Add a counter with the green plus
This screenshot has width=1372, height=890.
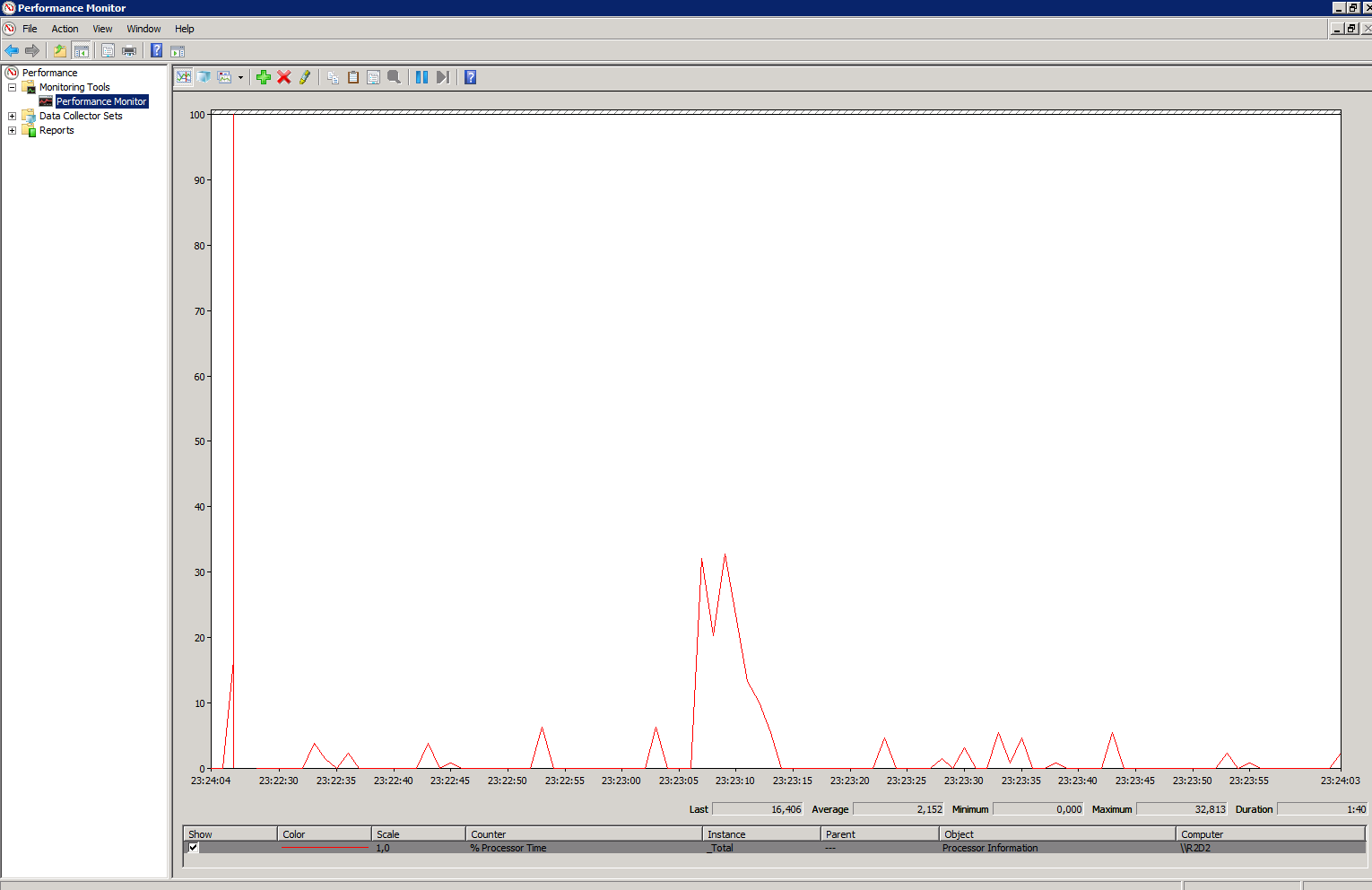tap(264, 77)
